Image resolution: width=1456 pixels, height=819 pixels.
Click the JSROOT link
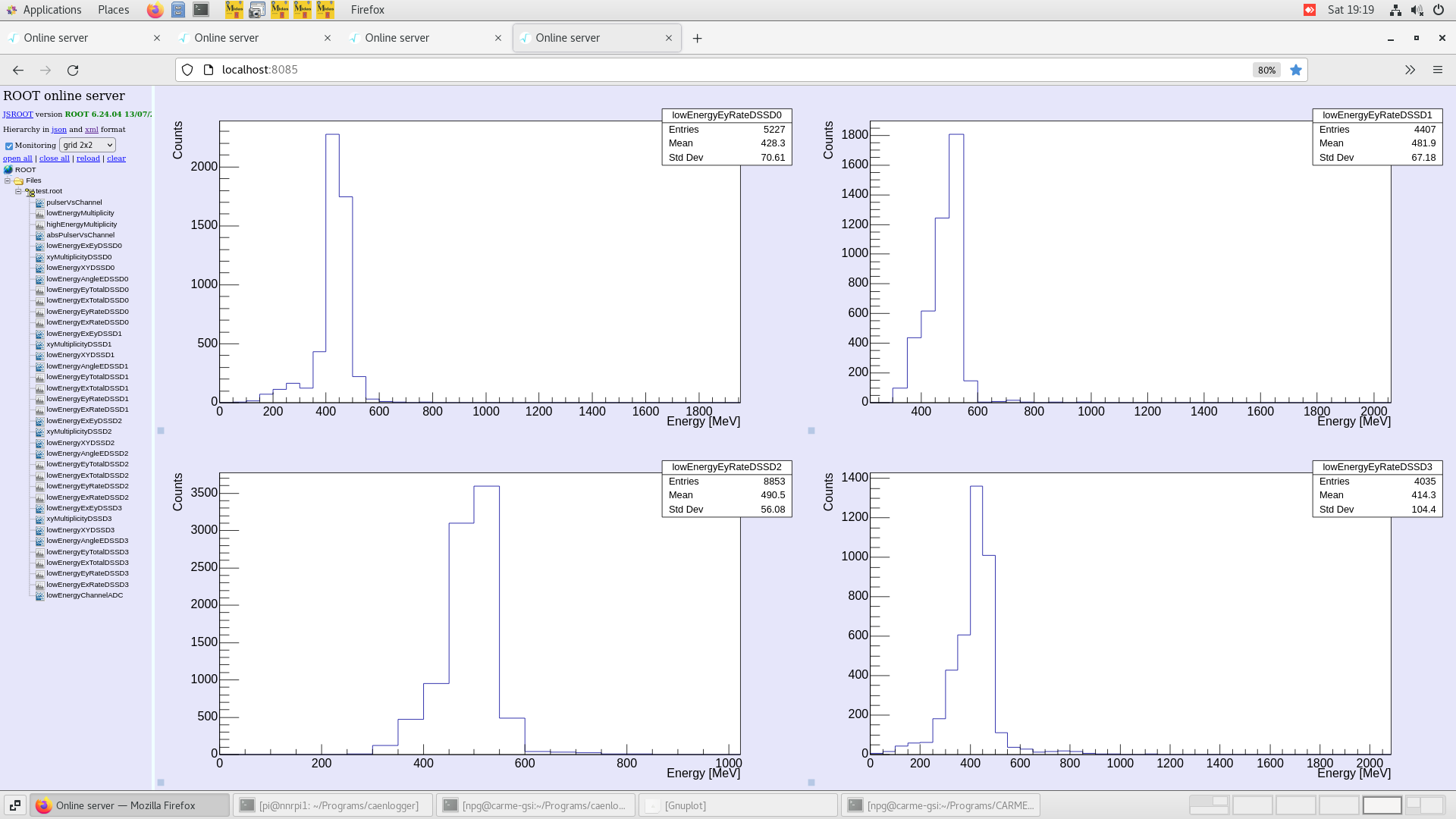click(17, 115)
